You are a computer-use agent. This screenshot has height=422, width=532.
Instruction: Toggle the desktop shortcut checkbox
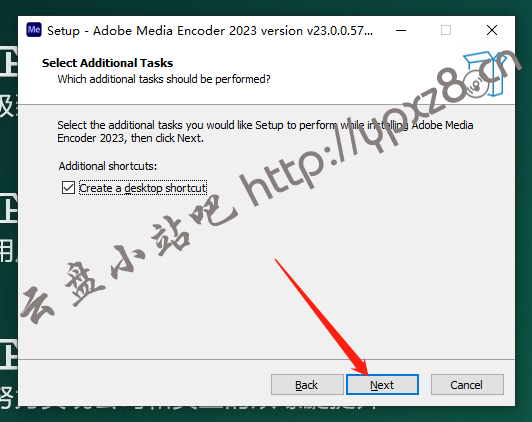click(x=68, y=187)
